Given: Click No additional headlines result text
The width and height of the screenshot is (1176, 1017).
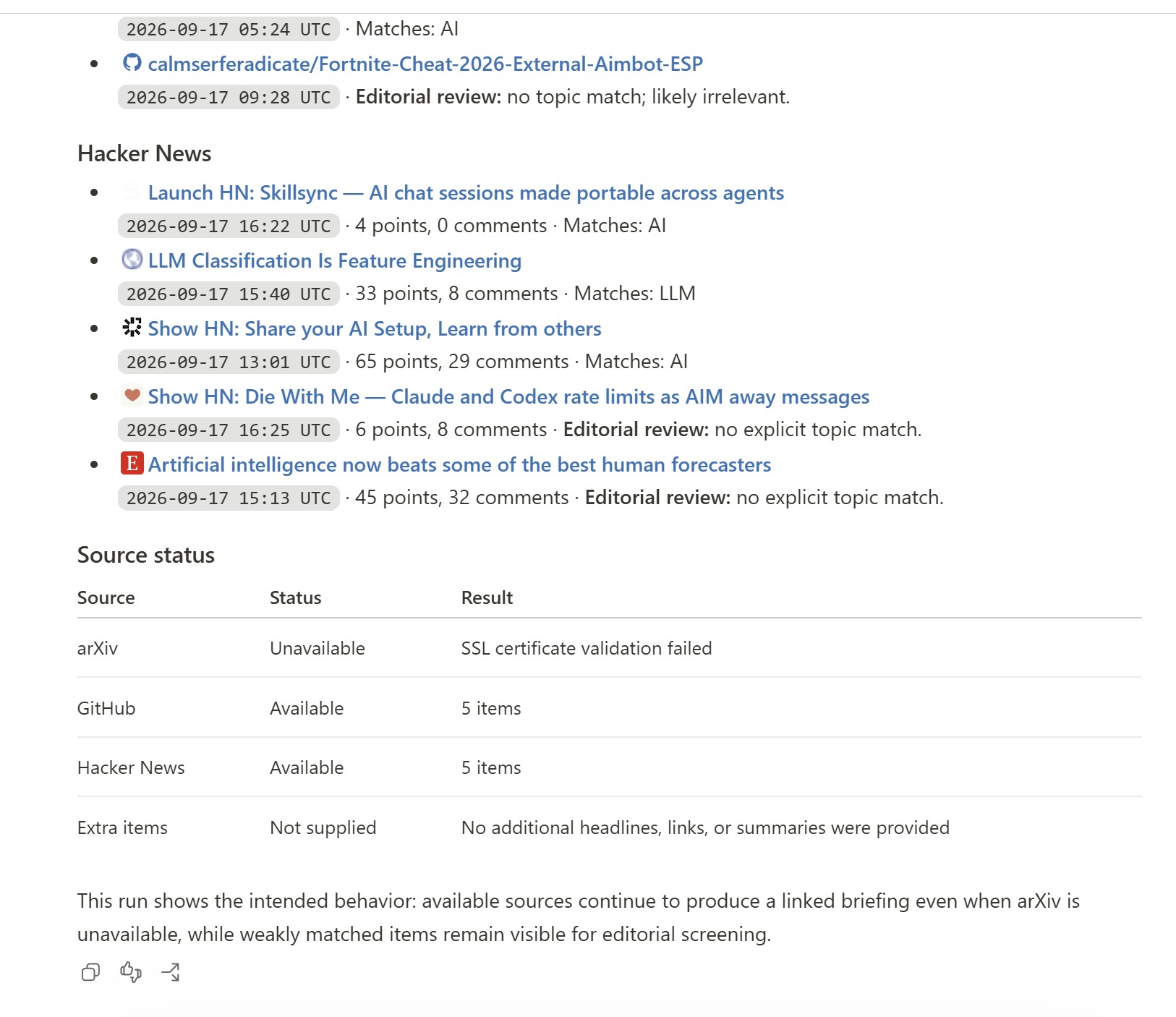Looking at the screenshot, I should click(x=705, y=828).
